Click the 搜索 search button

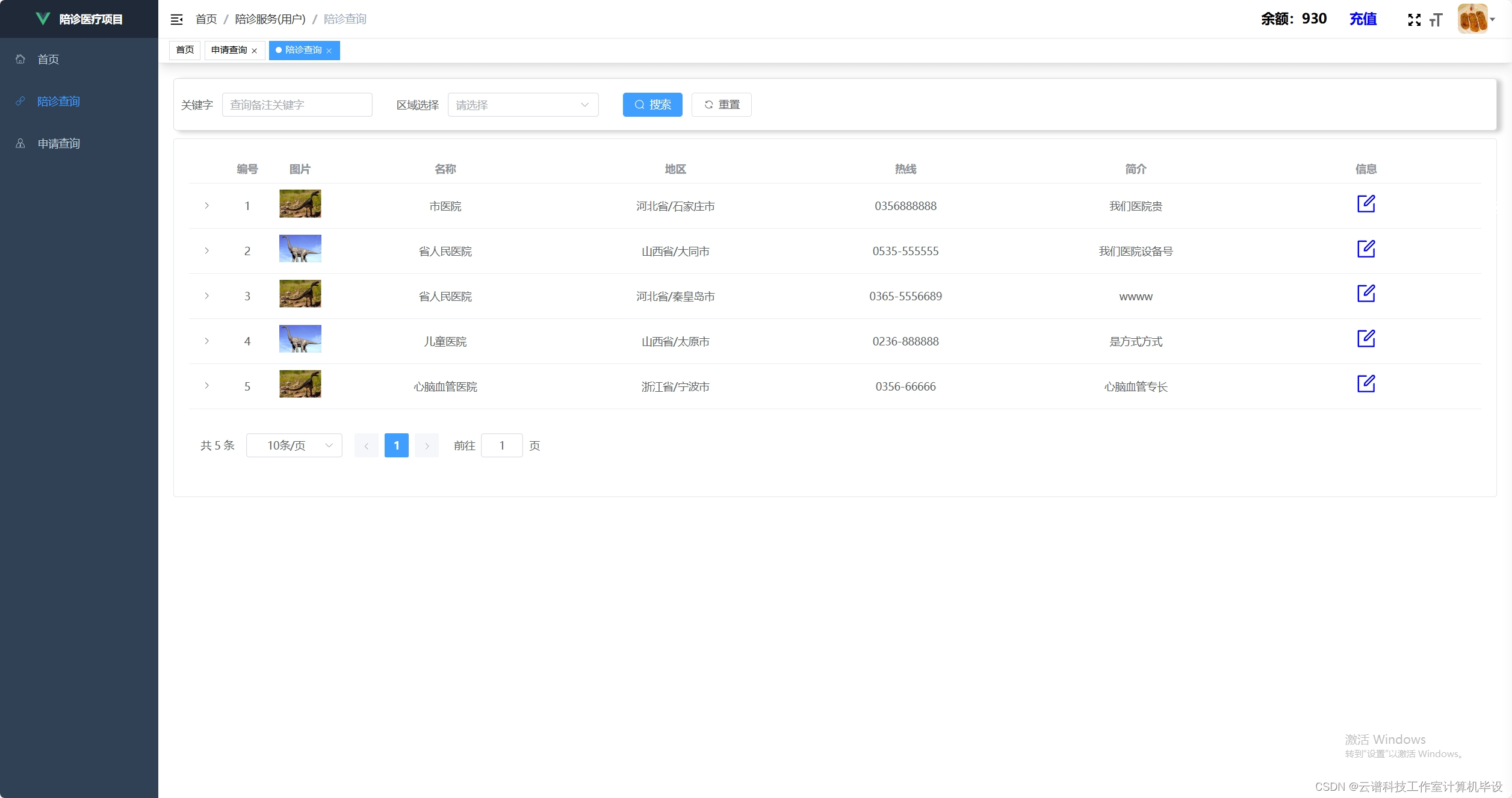point(652,105)
